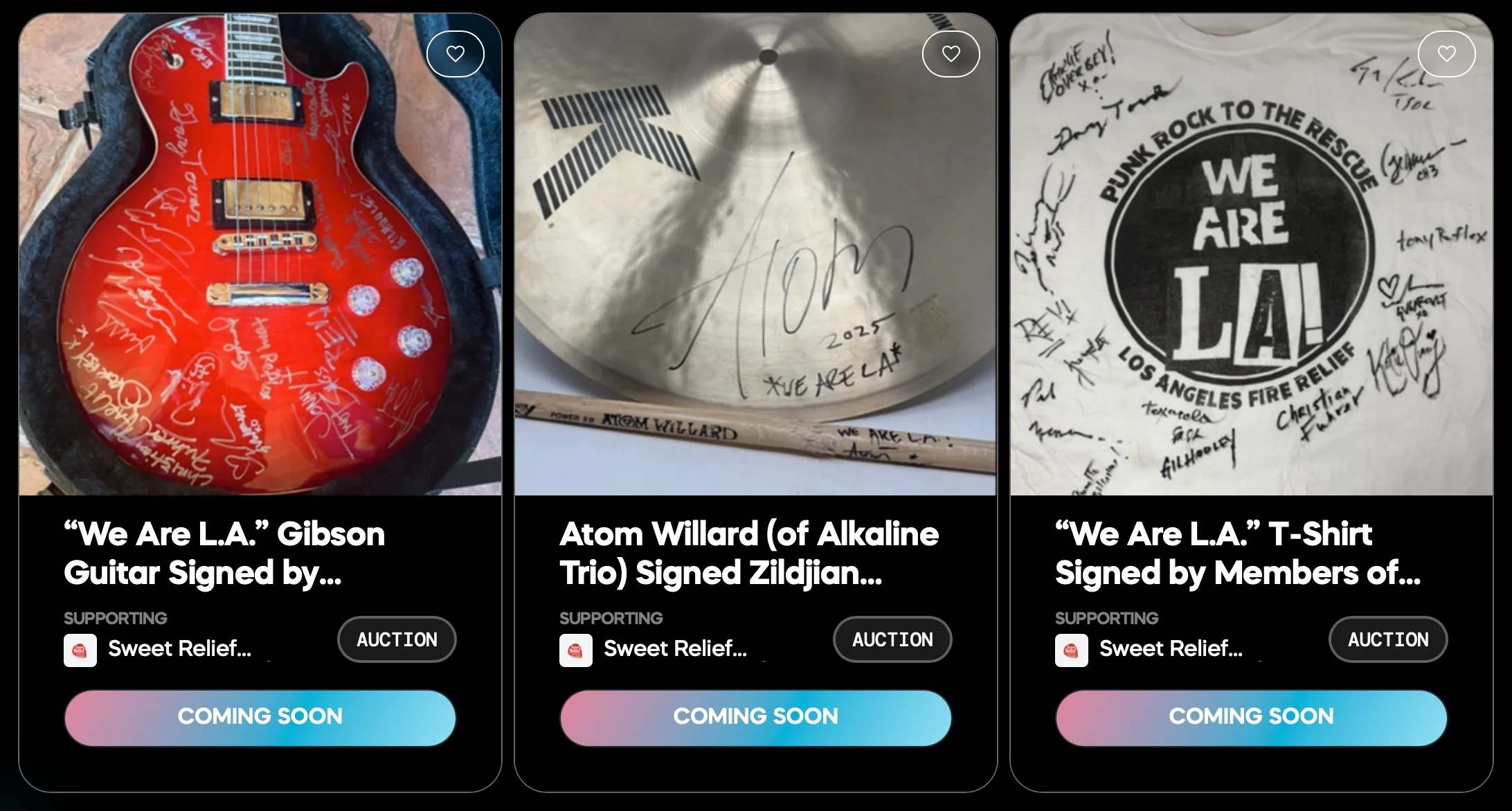Click the AUCTION tag on the cymbal card
1512x811 pixels.
892,639
